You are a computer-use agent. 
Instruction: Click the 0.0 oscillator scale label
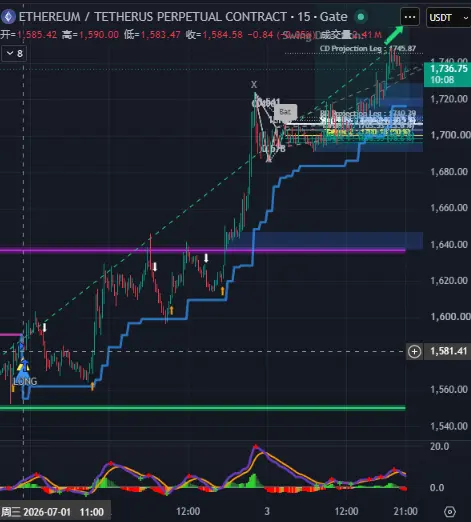(437, 488)
